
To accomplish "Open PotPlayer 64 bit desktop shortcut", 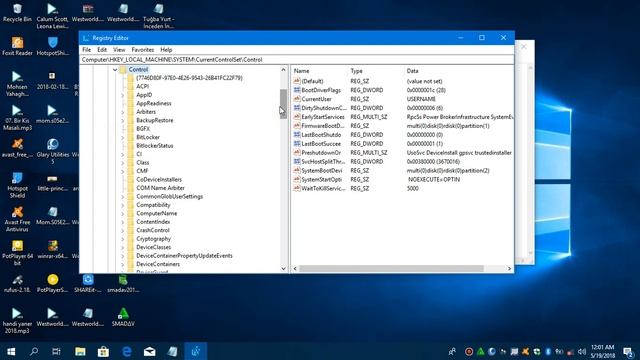I will click(17, 253).
